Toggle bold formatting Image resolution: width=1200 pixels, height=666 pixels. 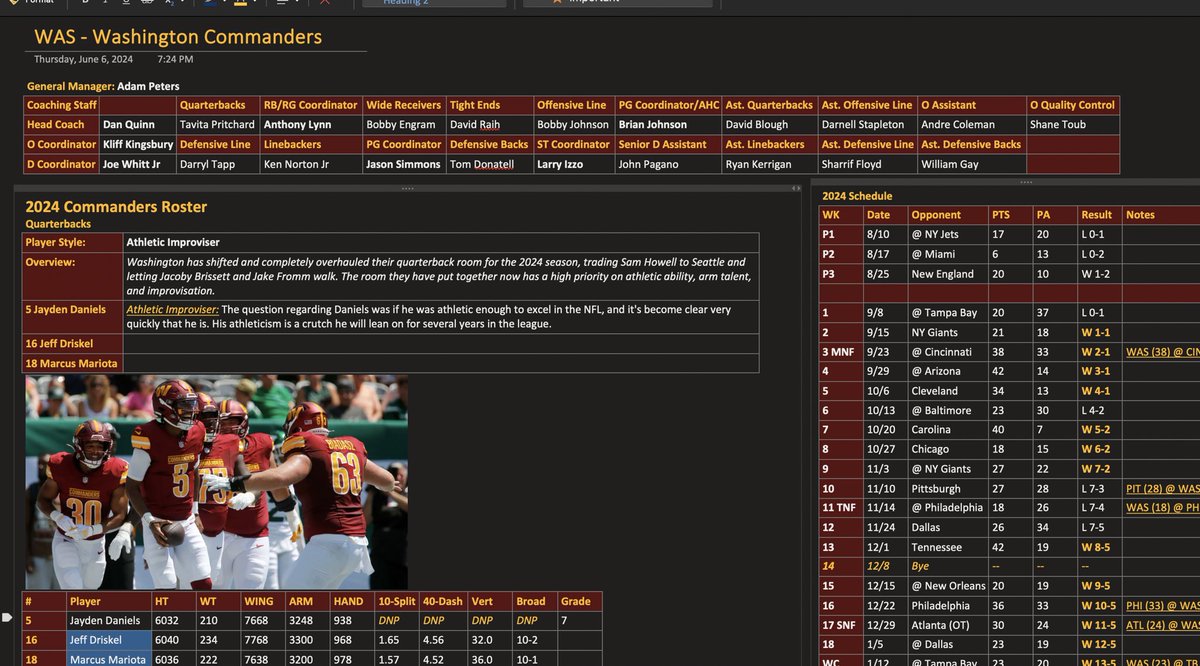coord(85,3)
